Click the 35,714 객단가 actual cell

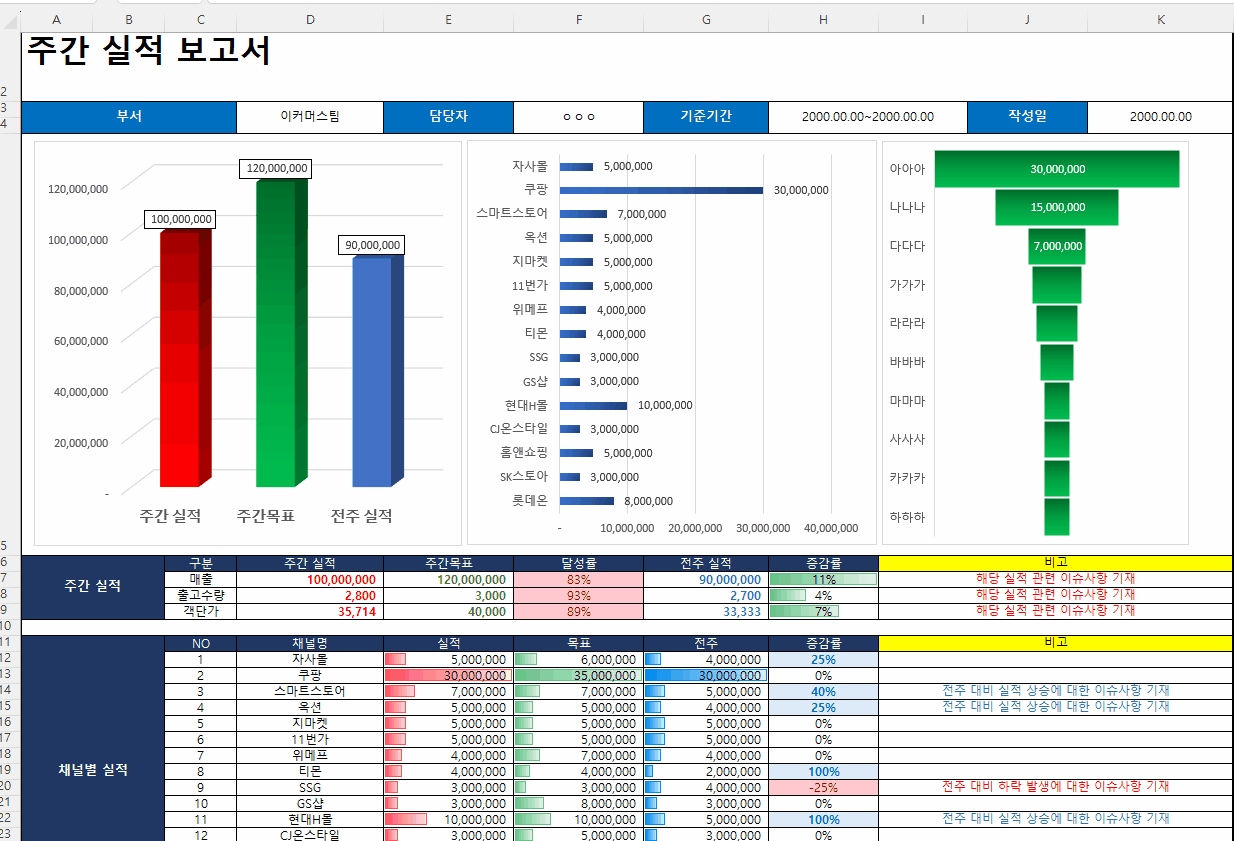tap(310, 611)
